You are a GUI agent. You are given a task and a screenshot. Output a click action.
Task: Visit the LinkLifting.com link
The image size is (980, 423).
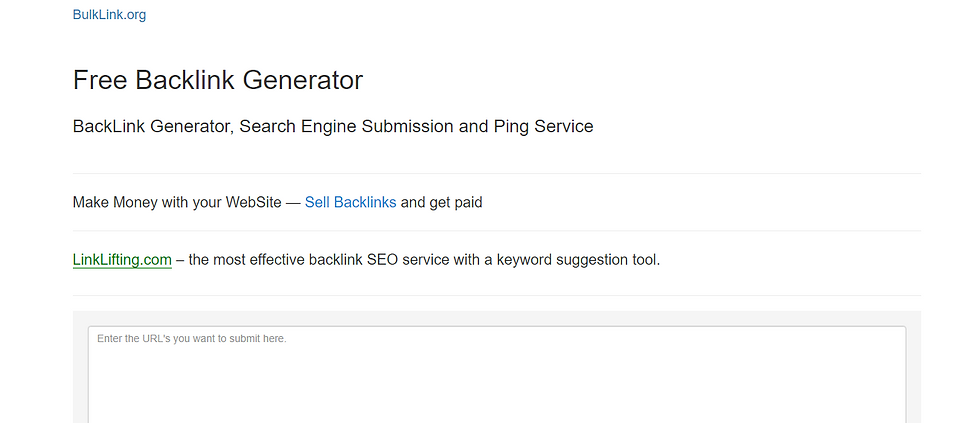click(x=122, y=260)
